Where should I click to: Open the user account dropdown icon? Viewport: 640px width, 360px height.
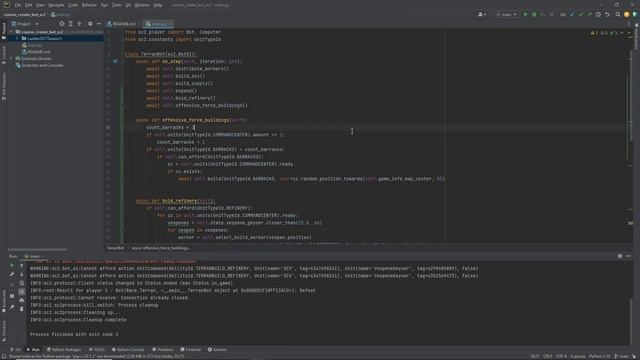482,14
